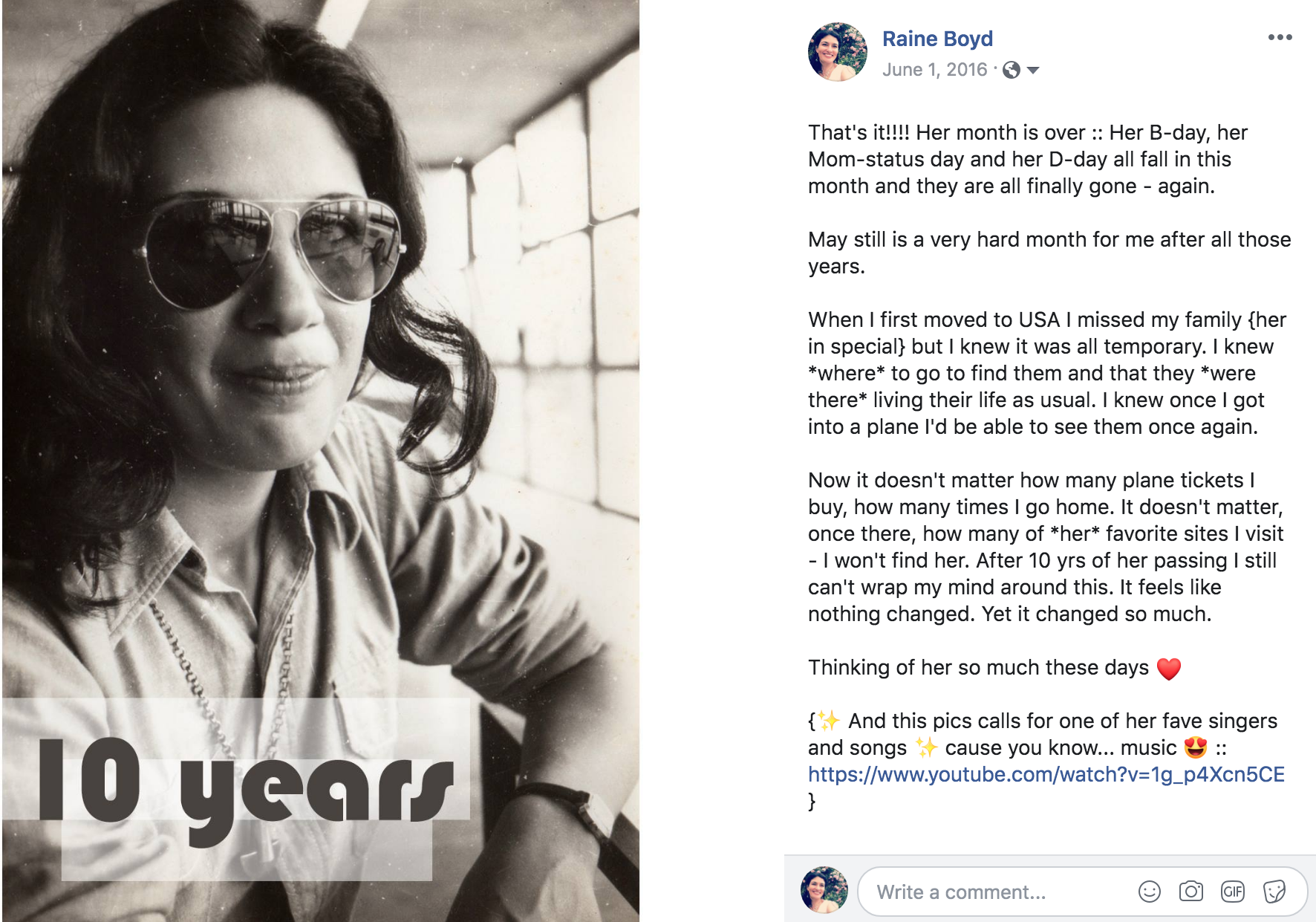Open the emoji picker in the comment box
The image size is (1316, 922).
point(1149,892)
